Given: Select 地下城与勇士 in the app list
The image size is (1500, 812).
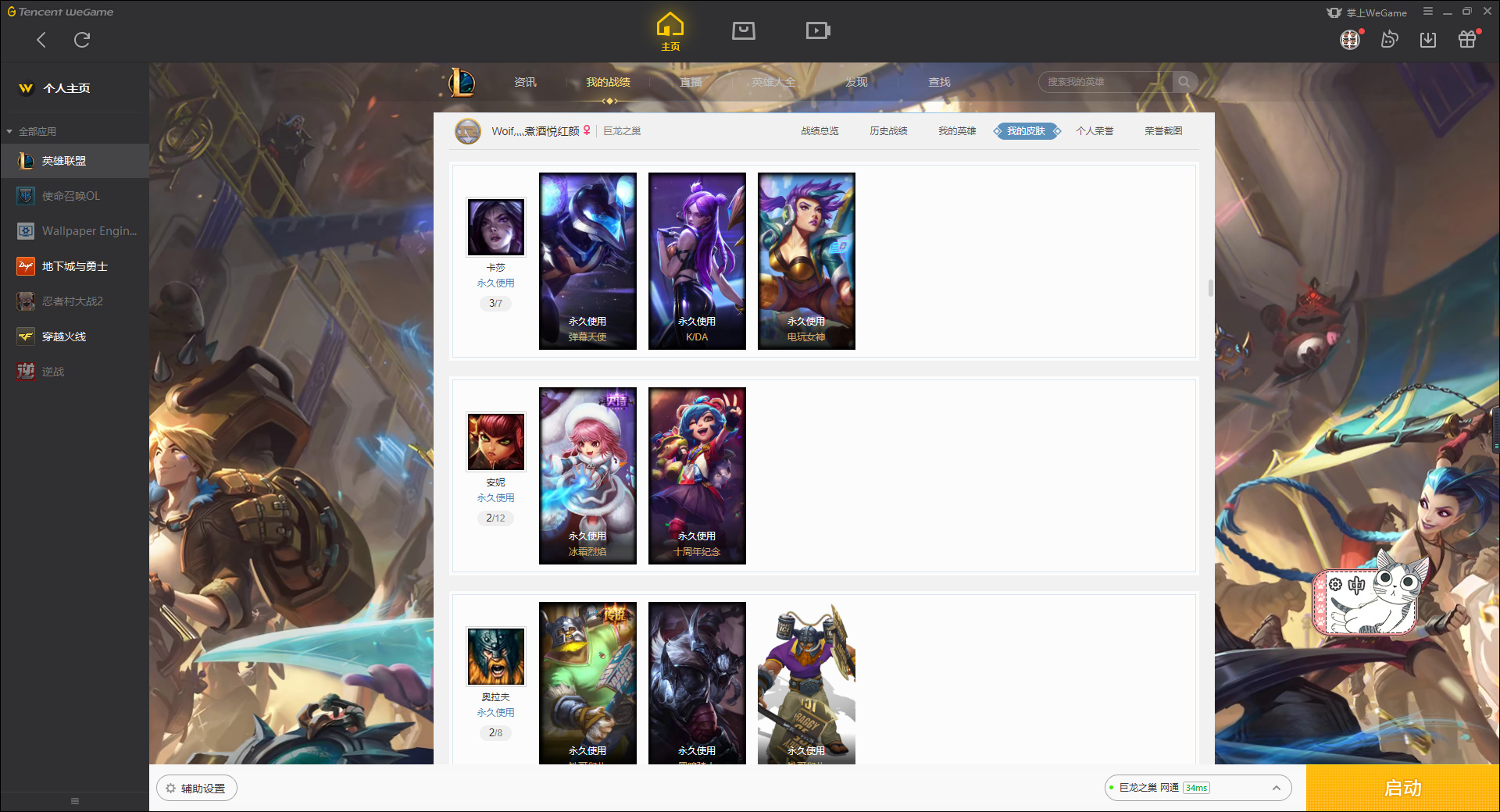Looking at the screenshot, I should point(74,266).
